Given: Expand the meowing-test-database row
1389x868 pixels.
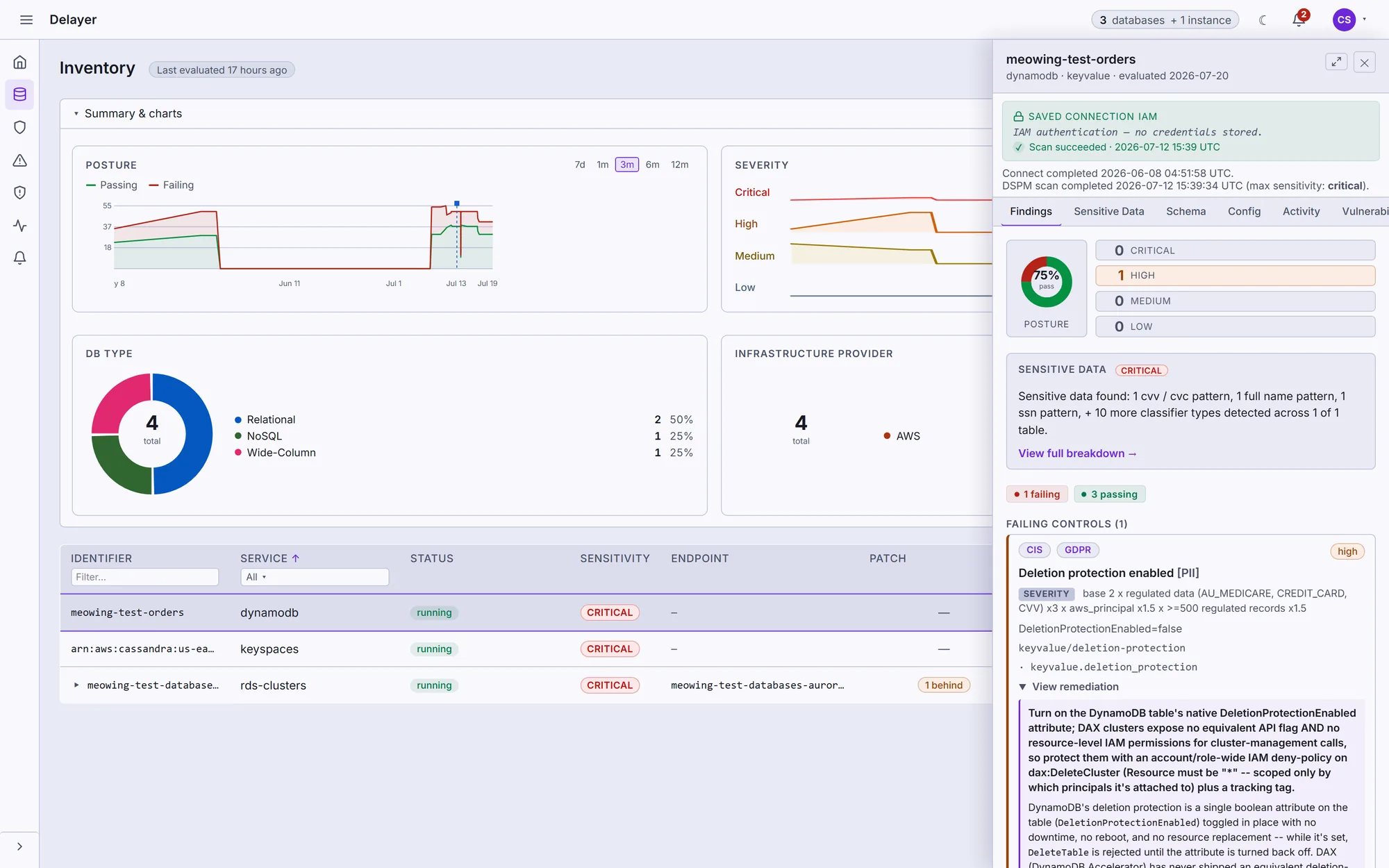Looking at the screenshot, I should [x=76, y=685].
